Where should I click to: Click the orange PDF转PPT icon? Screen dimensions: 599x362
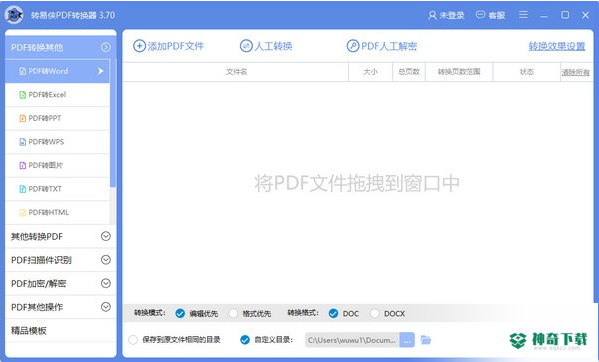coord(23,118)
